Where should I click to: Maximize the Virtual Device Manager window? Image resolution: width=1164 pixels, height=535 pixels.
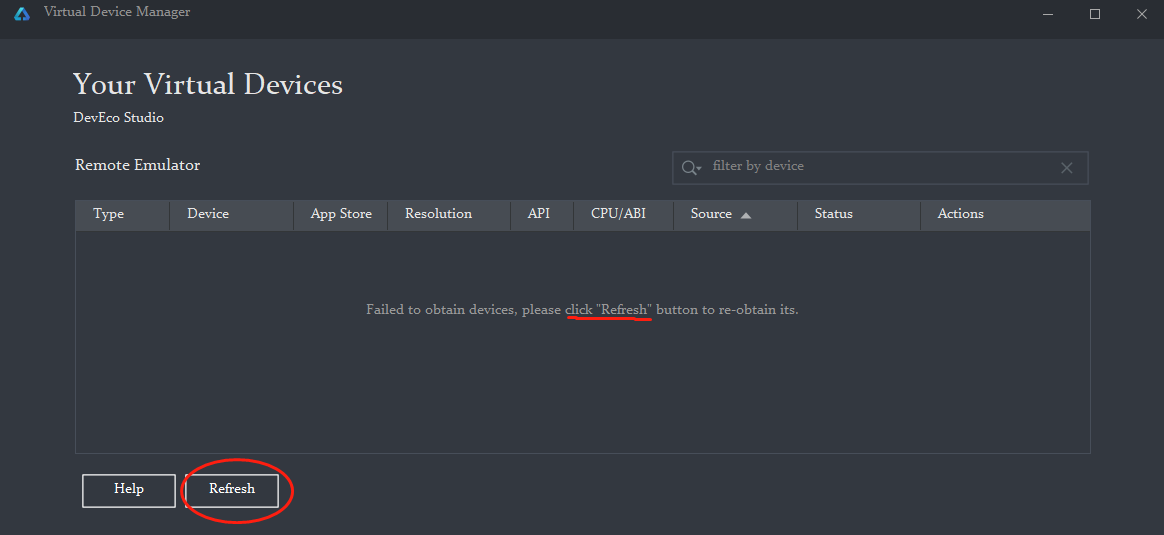[1095, 14]
